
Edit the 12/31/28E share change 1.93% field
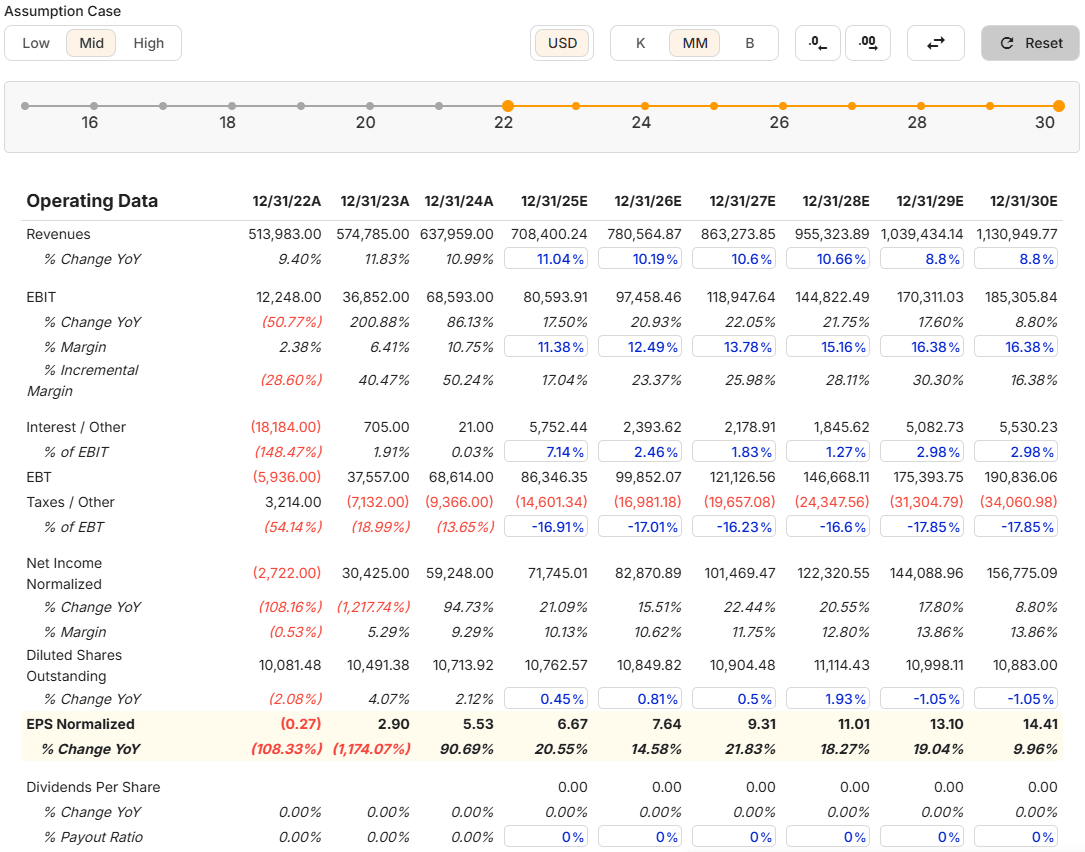pos(828,699)
